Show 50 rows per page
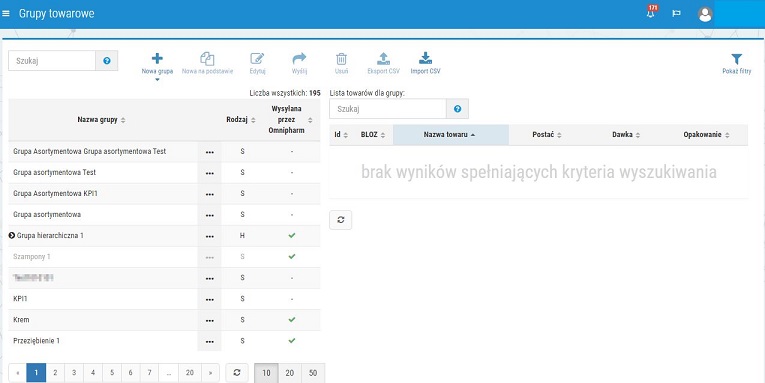The width and height of the screenshot is (765, 383). click(x=313, y=373)
